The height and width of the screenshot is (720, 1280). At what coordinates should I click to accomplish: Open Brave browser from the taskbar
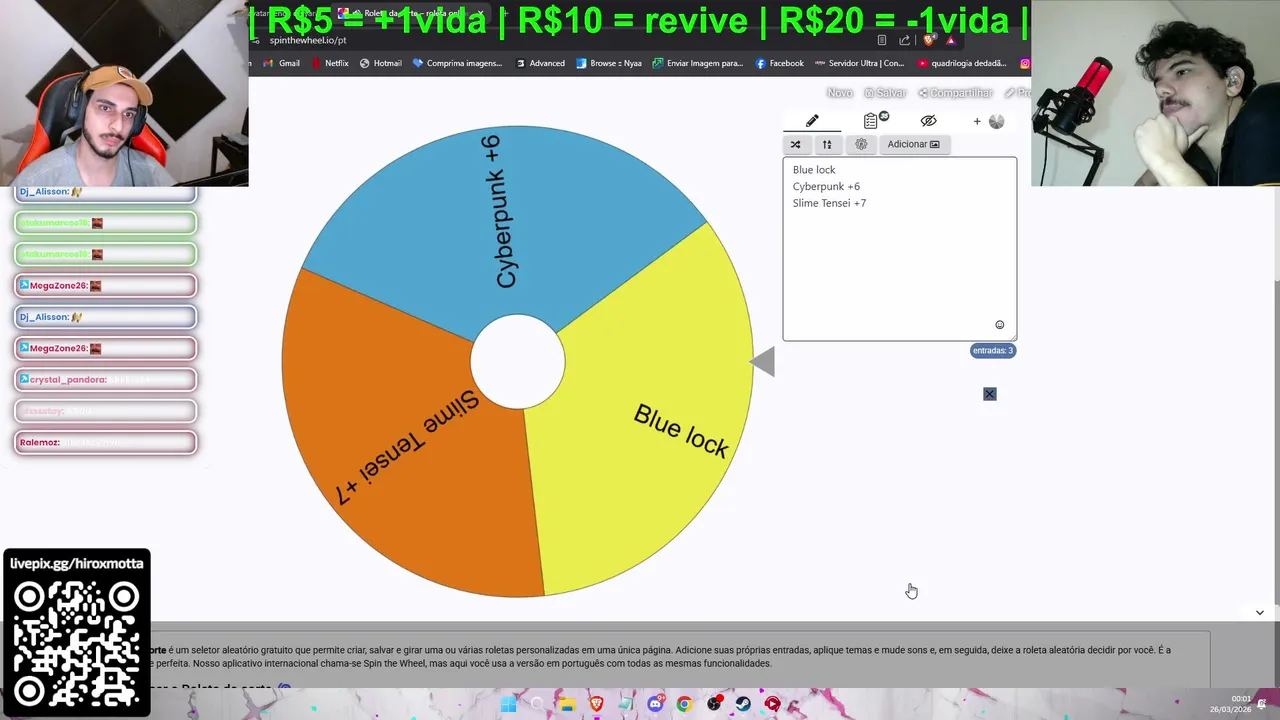coord(596,704)
